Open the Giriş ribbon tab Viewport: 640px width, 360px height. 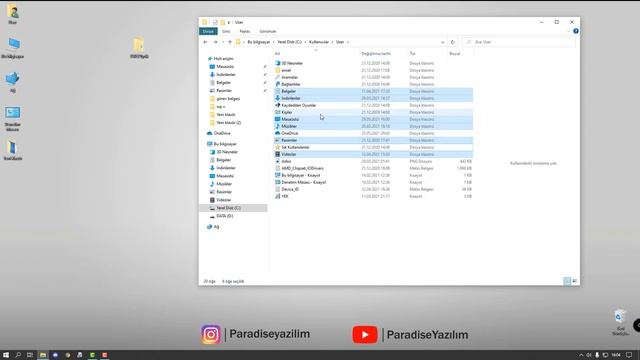[226, 31]
